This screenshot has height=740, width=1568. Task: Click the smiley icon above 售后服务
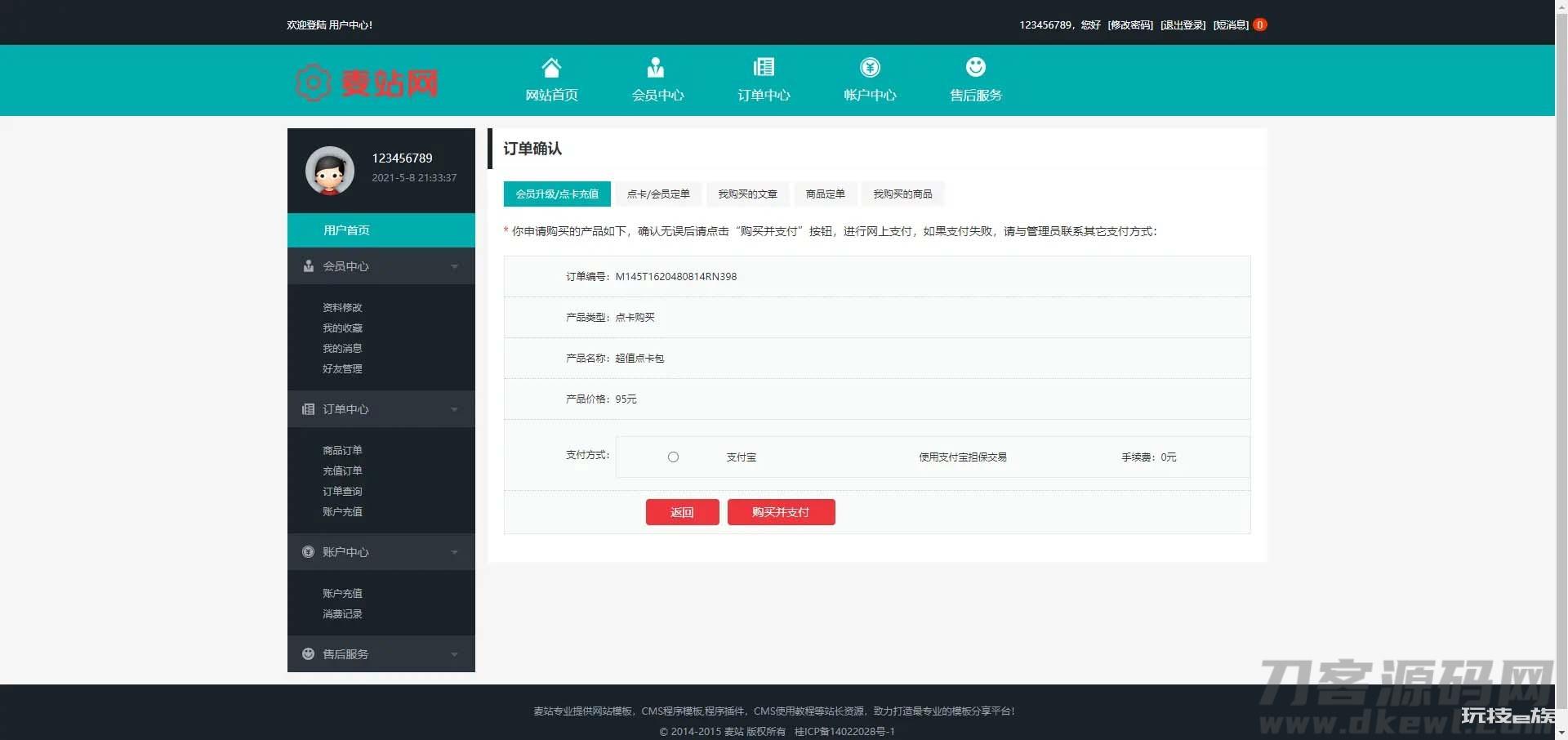click(x=975, y=67)
